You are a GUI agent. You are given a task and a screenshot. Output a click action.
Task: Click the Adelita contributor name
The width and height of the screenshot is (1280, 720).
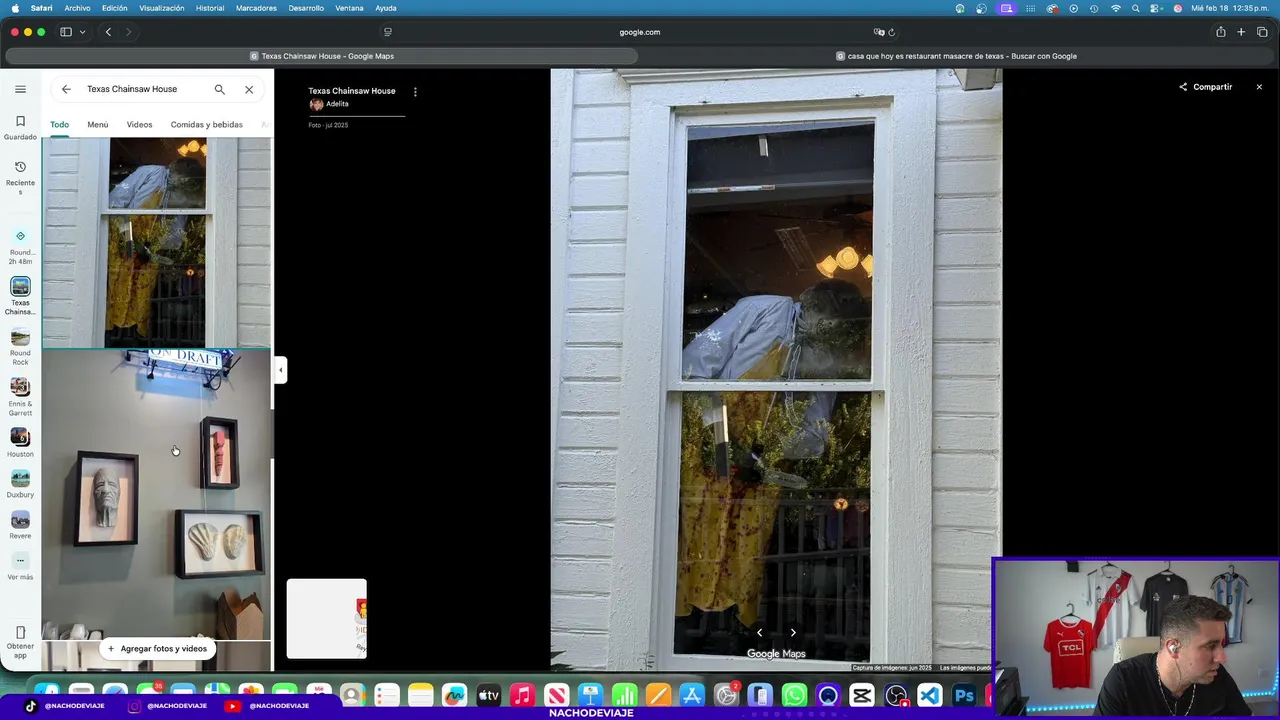[x=337, y=104]
